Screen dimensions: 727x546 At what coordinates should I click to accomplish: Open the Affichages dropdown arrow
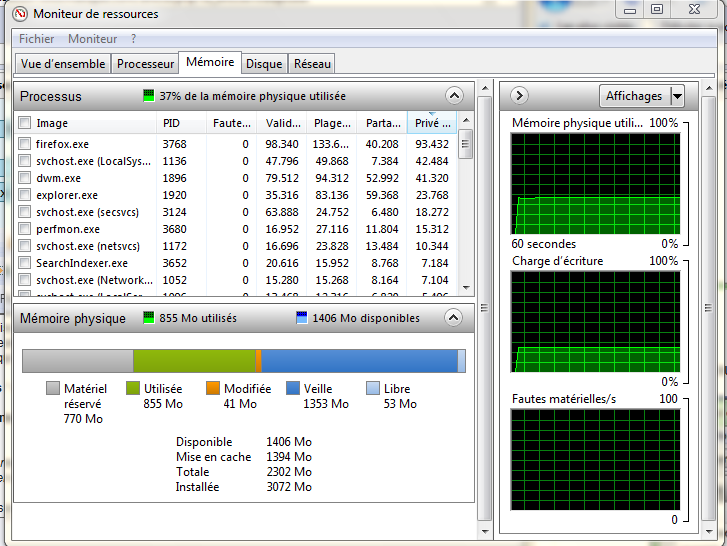tap(677, 96)
